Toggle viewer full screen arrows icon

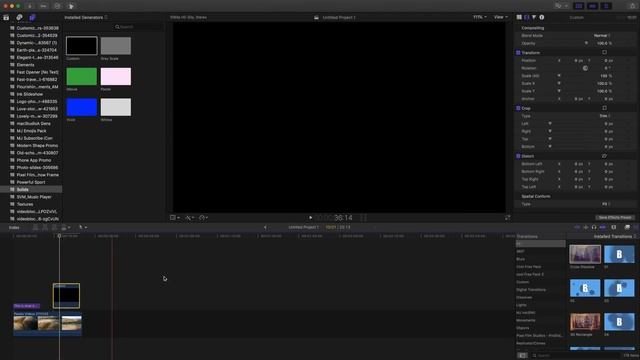[507, 218]
